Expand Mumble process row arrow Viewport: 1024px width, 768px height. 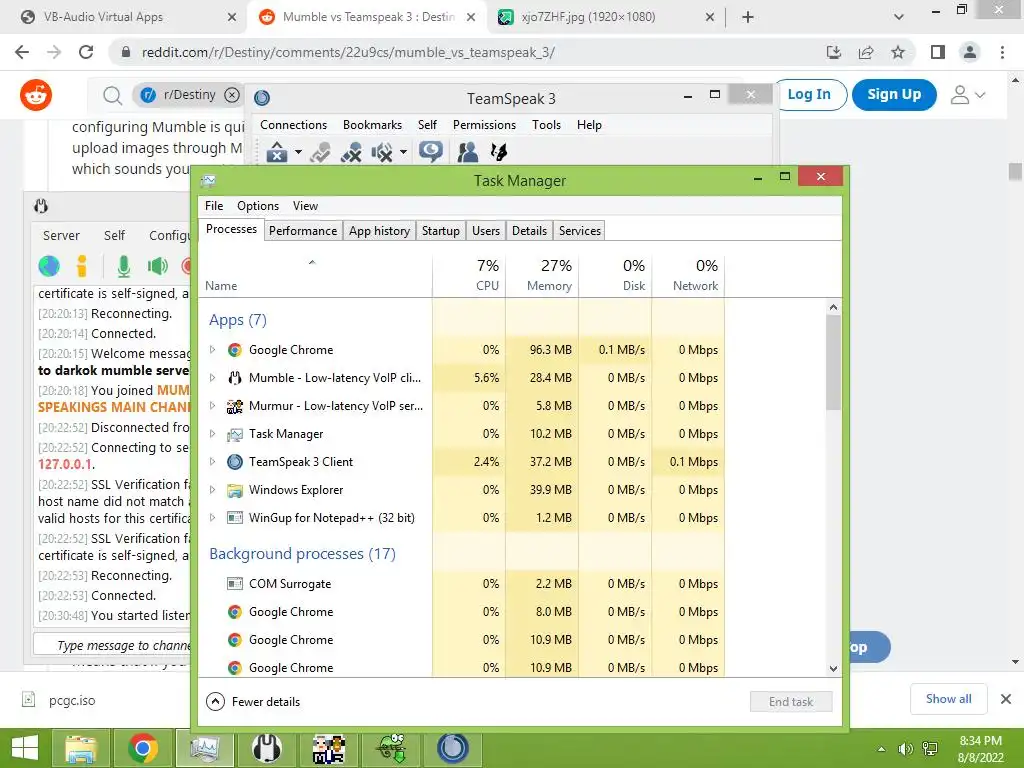point(212,378)
